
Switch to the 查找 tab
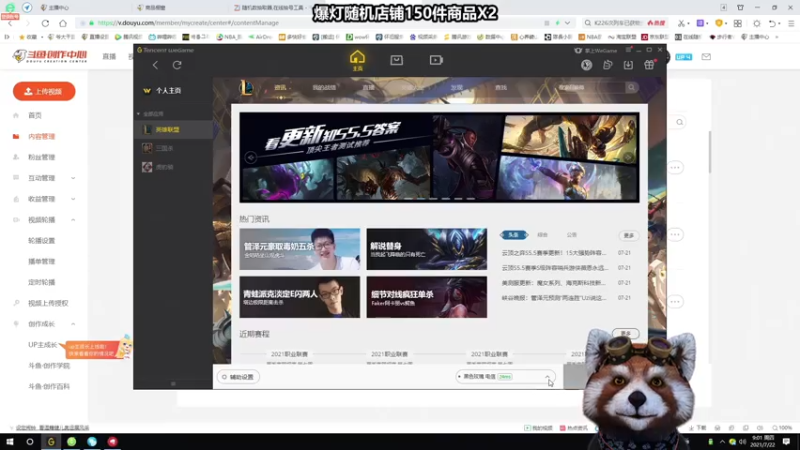(501, 88)
